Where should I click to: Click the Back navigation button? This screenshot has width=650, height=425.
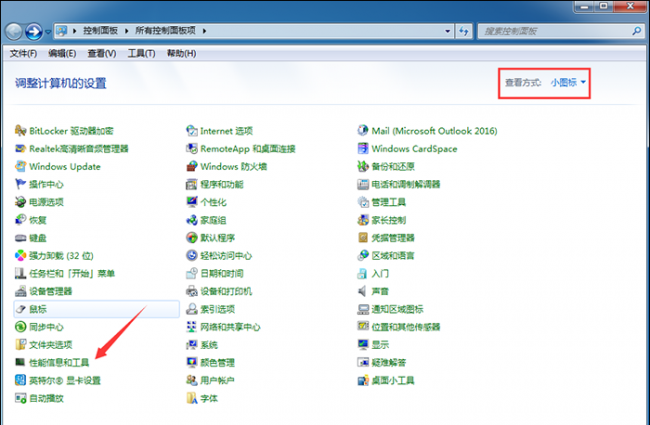click(x=13, y=32)
